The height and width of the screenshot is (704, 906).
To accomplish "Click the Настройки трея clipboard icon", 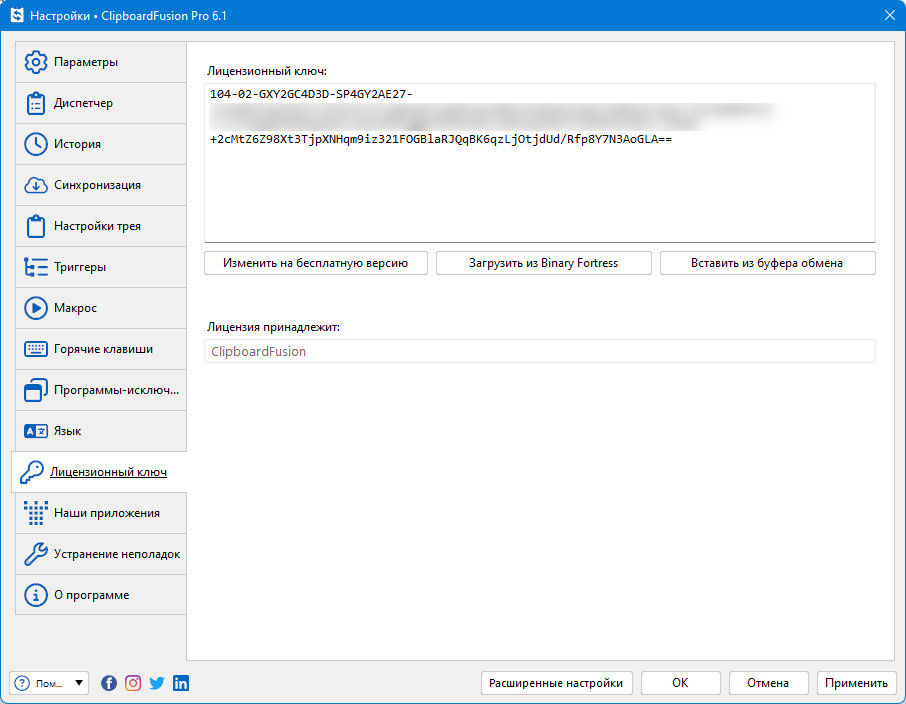I will (x=36, y=226).
